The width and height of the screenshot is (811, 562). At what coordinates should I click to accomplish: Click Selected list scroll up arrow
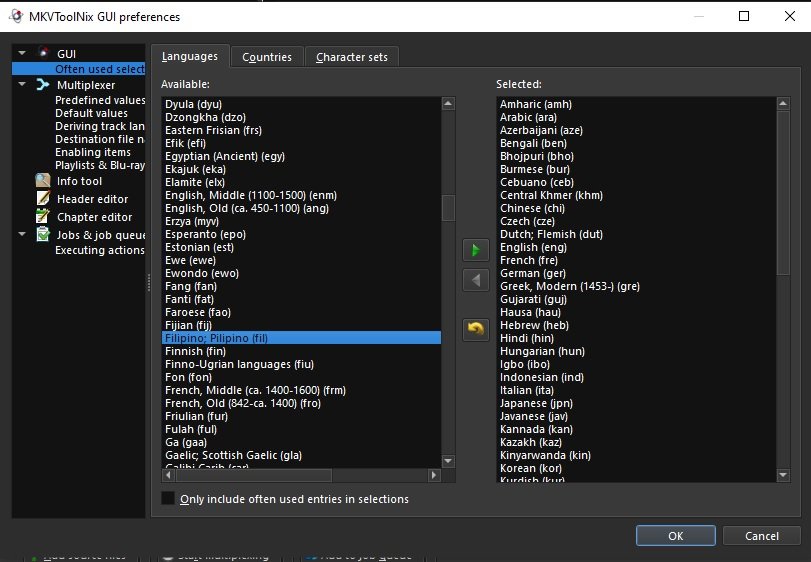tap(783, 103)
